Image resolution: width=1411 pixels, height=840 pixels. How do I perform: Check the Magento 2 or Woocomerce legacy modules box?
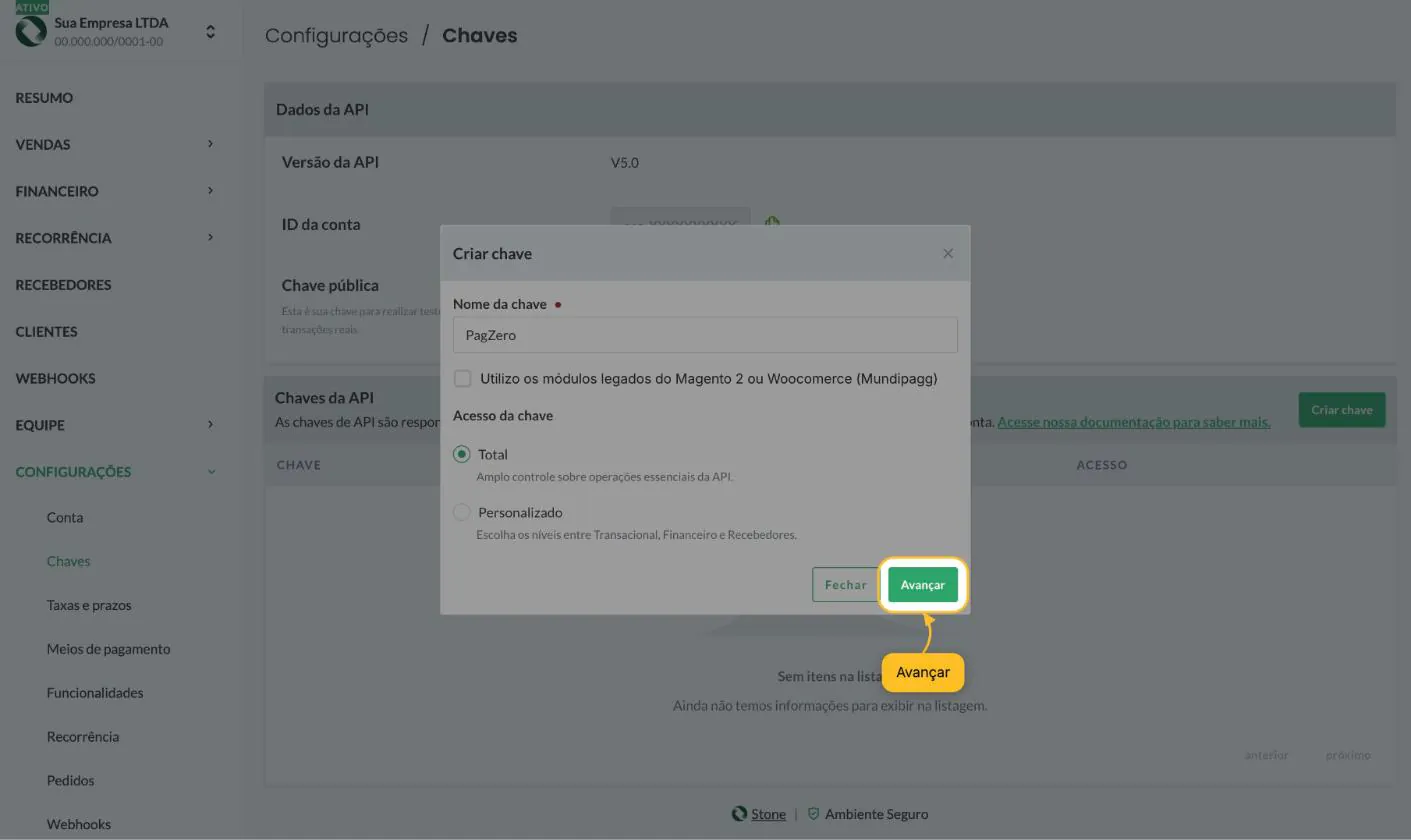click(462, 378)
